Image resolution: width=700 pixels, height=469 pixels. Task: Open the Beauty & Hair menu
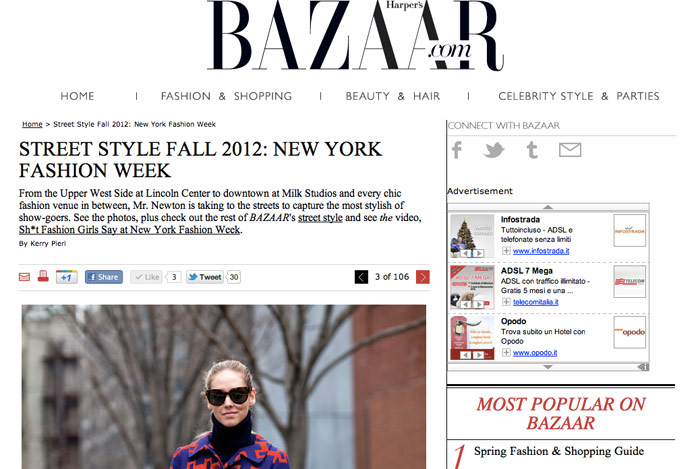tap(393, 96)
